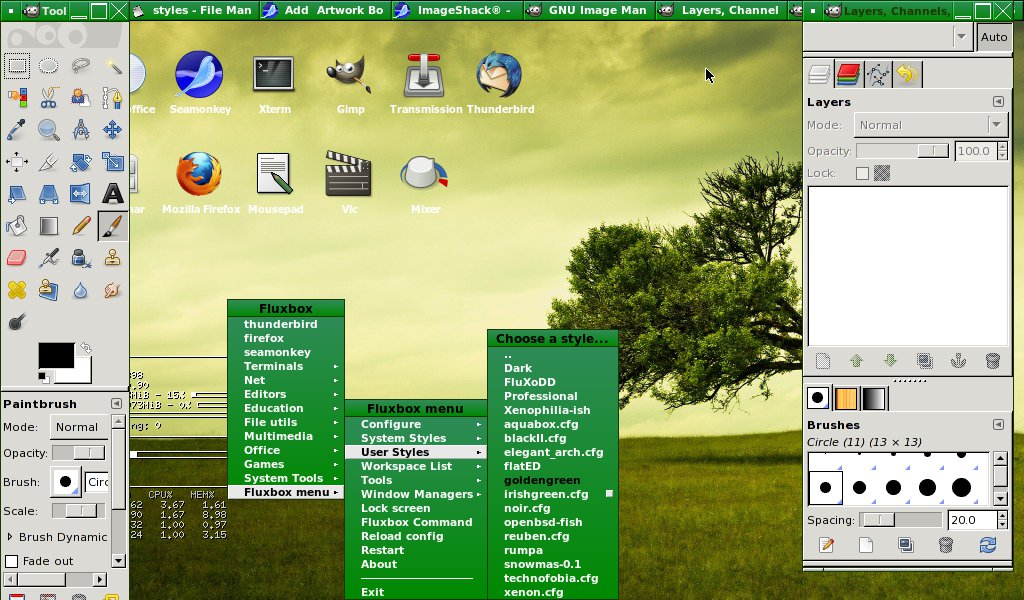Select the Text tool
1024x600 pixels.
pyautogui.click(x=112, y=193)
